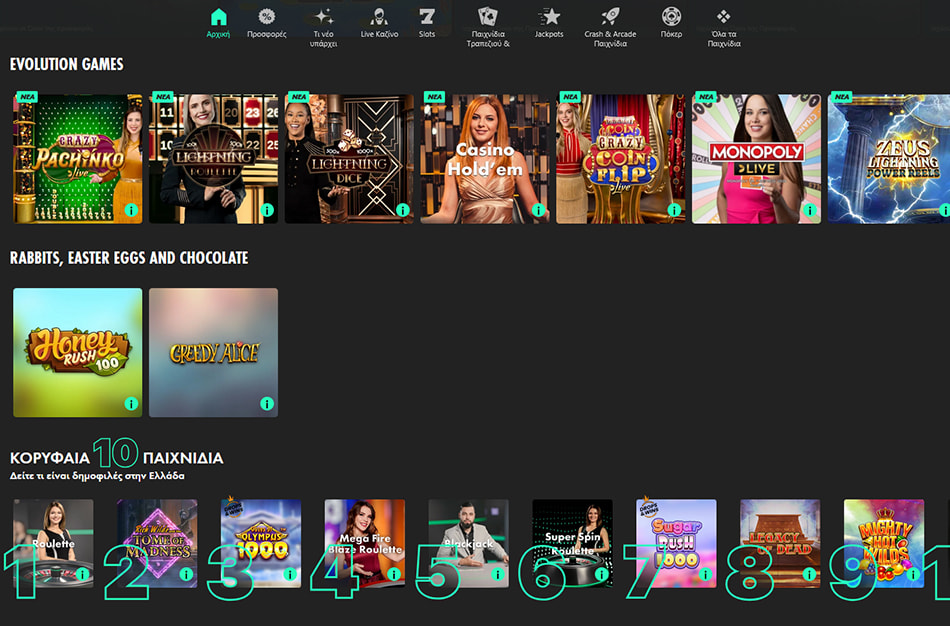Show info for Greedy Alice

pyautogui.click(x=267, y=404)
